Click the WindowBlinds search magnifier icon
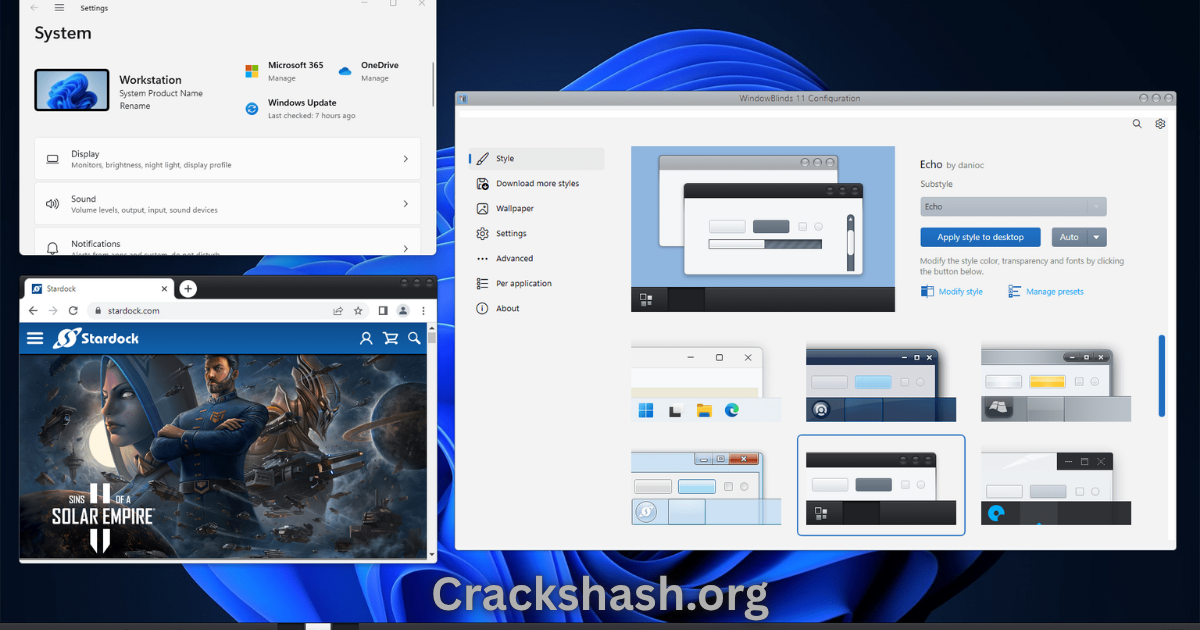The width and height of the screenshot is (1200, 630). pyautogui.click(x=1137, y=124)
